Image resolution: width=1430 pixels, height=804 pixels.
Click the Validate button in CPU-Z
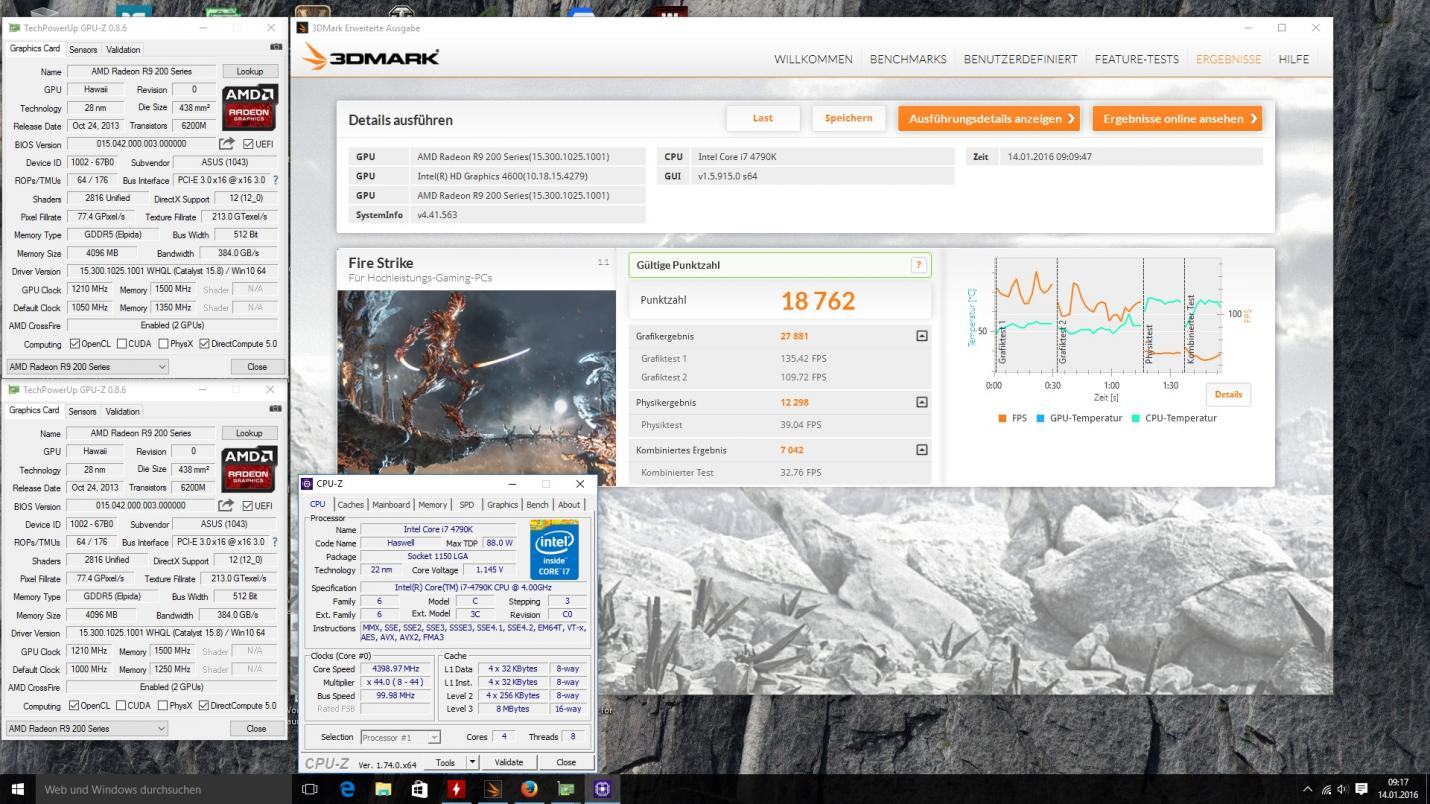click(508, 762)
